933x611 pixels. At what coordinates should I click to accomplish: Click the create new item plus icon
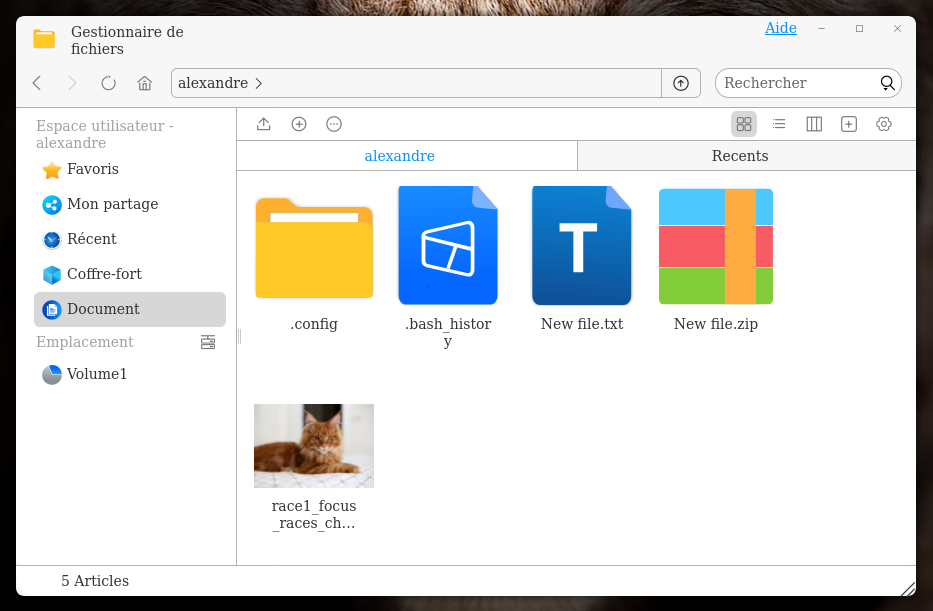pyautogui.click(x=299, y=124)
